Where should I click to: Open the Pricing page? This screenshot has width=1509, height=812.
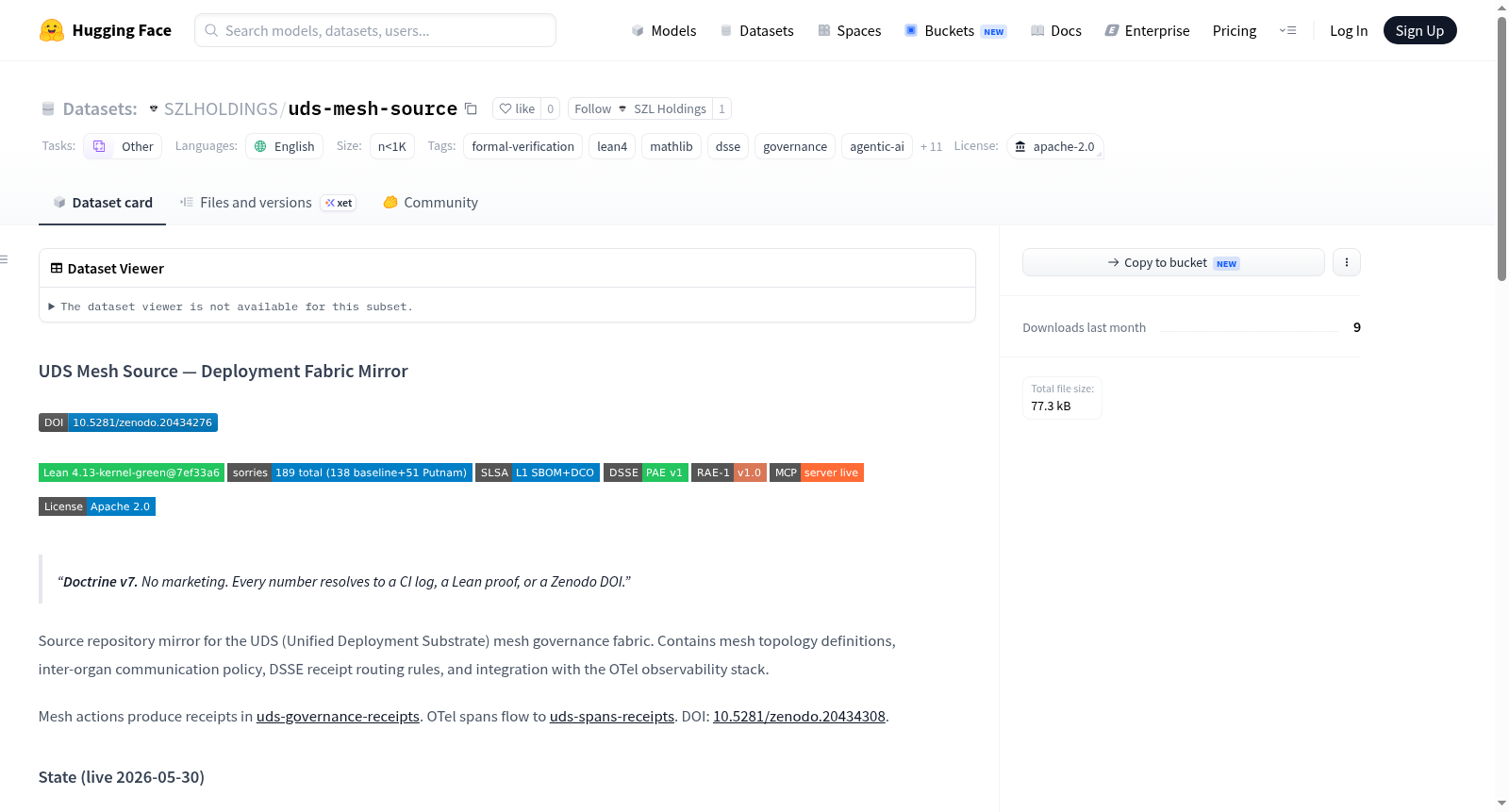coord(1235,31)
